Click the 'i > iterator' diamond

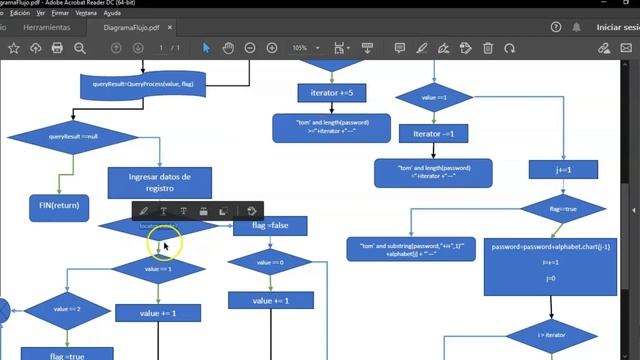click(x=551, y=336)
